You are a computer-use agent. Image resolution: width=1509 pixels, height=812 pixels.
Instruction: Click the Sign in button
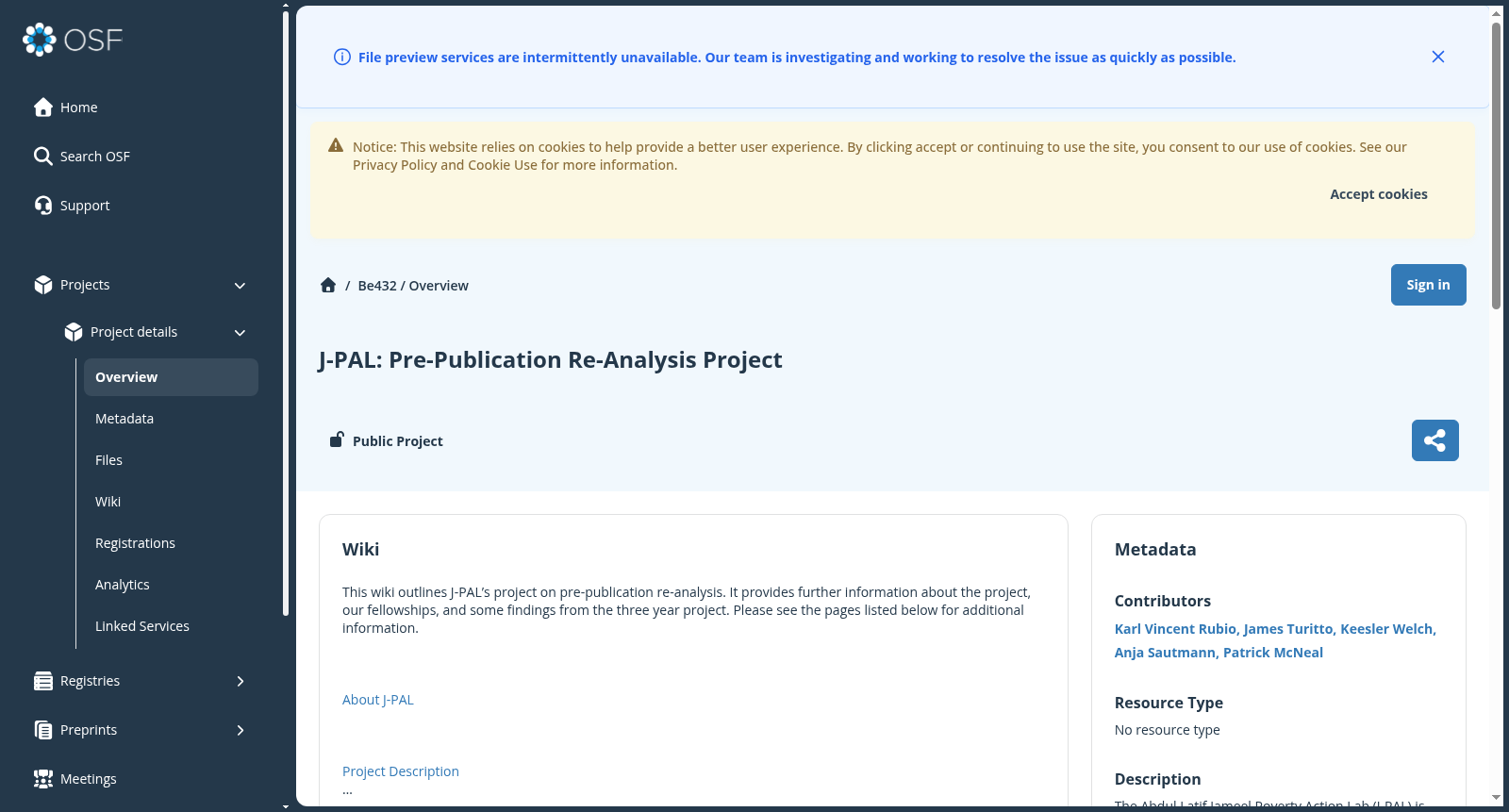pyautogui.click(x=1428, y=285)
